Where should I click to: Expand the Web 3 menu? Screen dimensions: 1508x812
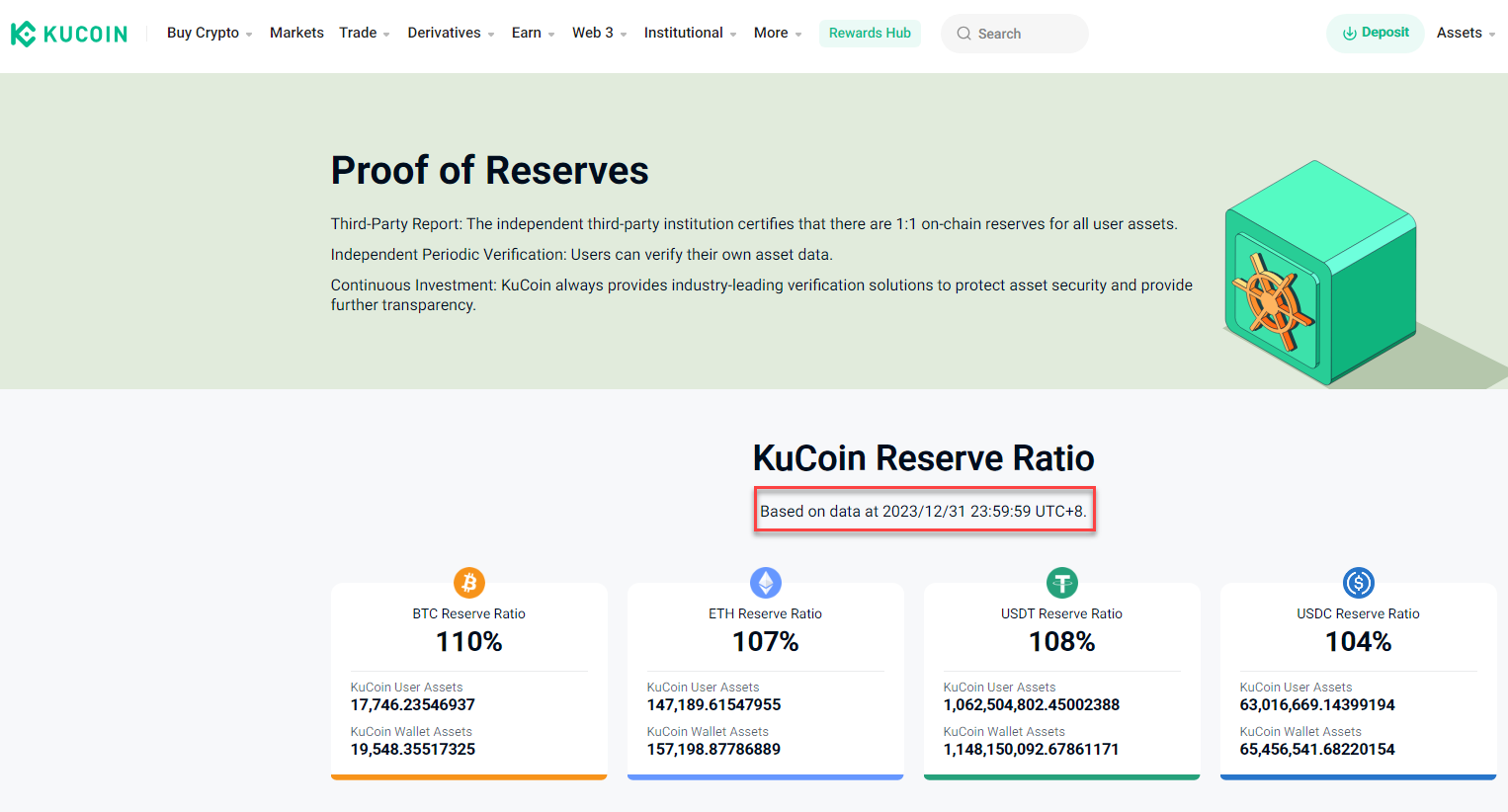[x=600, y=33]
